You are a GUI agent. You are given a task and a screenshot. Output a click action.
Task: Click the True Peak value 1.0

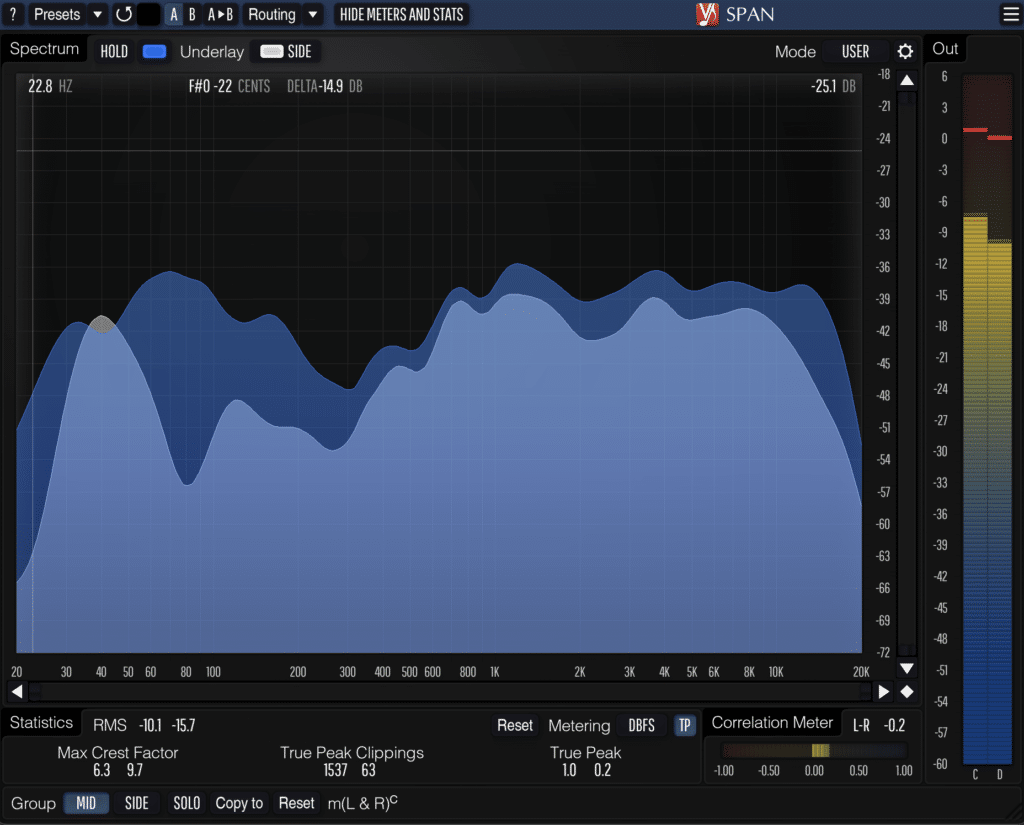(x=569, y=771)
